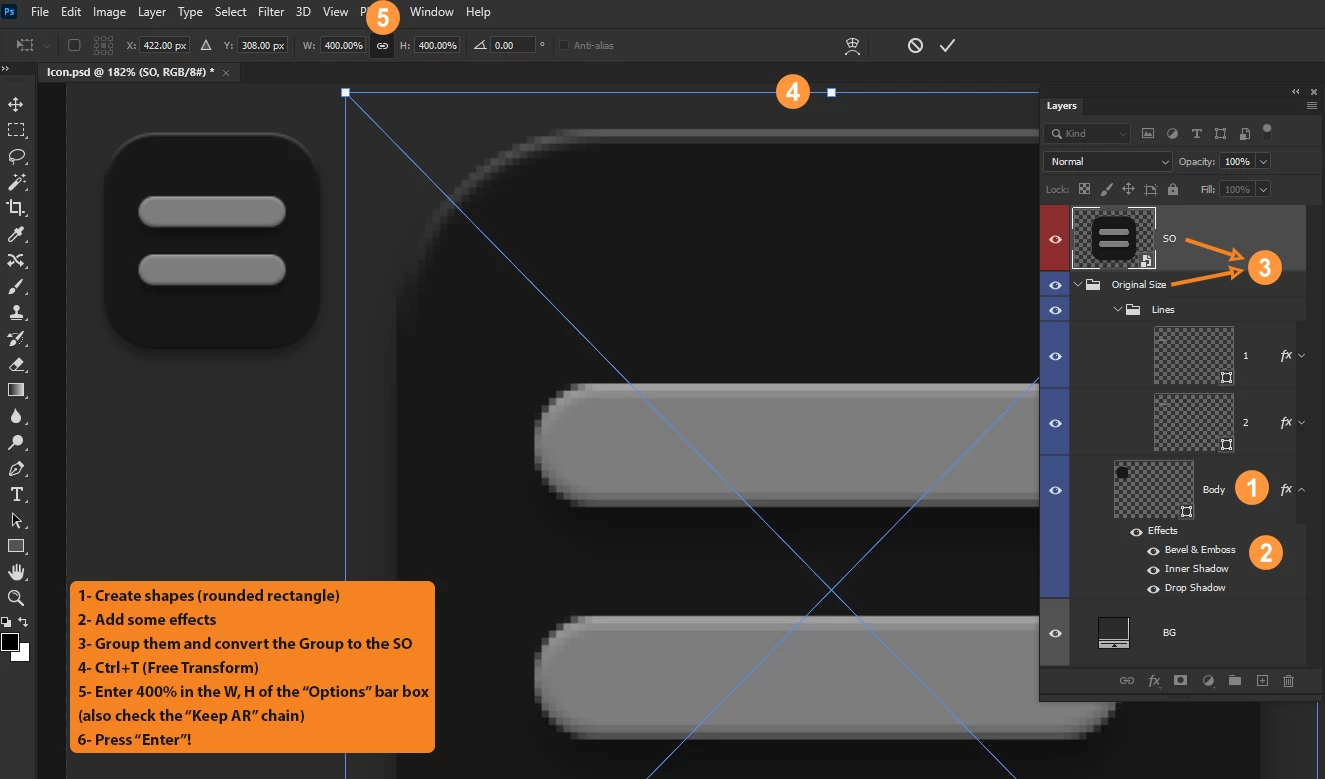Hide the Body layer
1325x779 pixels.
[x=1055, y=490]
